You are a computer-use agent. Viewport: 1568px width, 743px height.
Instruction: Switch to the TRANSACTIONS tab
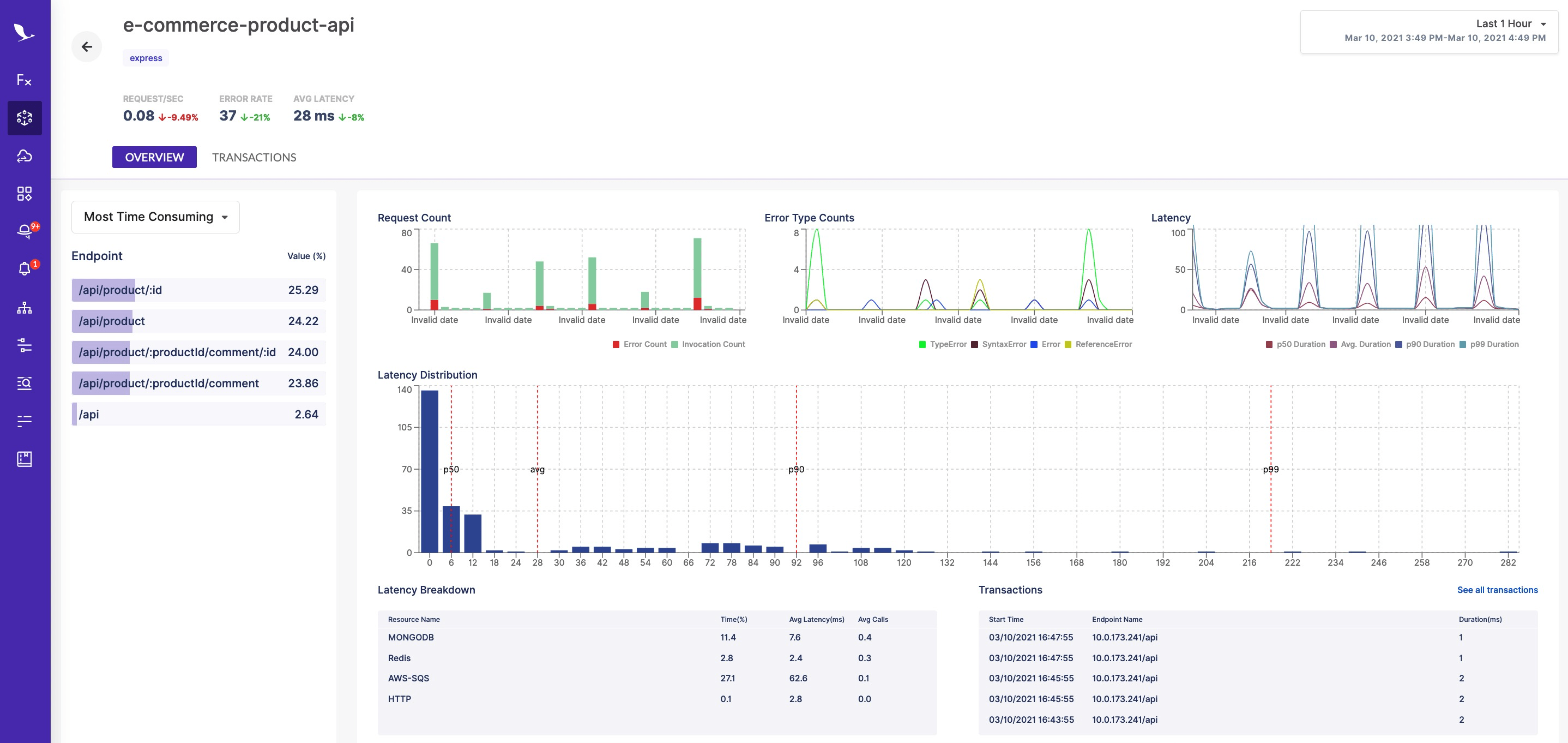click(253, 156)
